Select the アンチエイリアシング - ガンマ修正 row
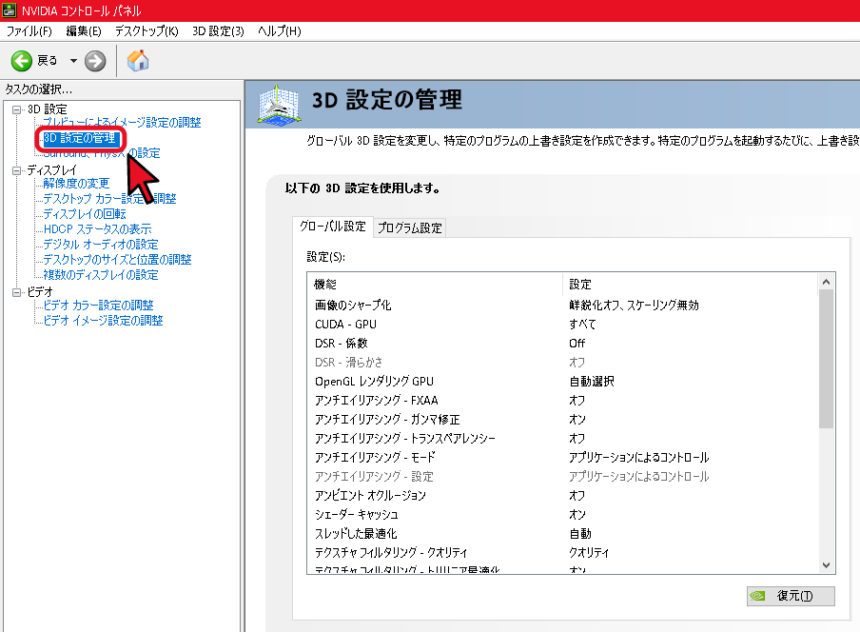This screenshot has width=860, height=632. 563,420
